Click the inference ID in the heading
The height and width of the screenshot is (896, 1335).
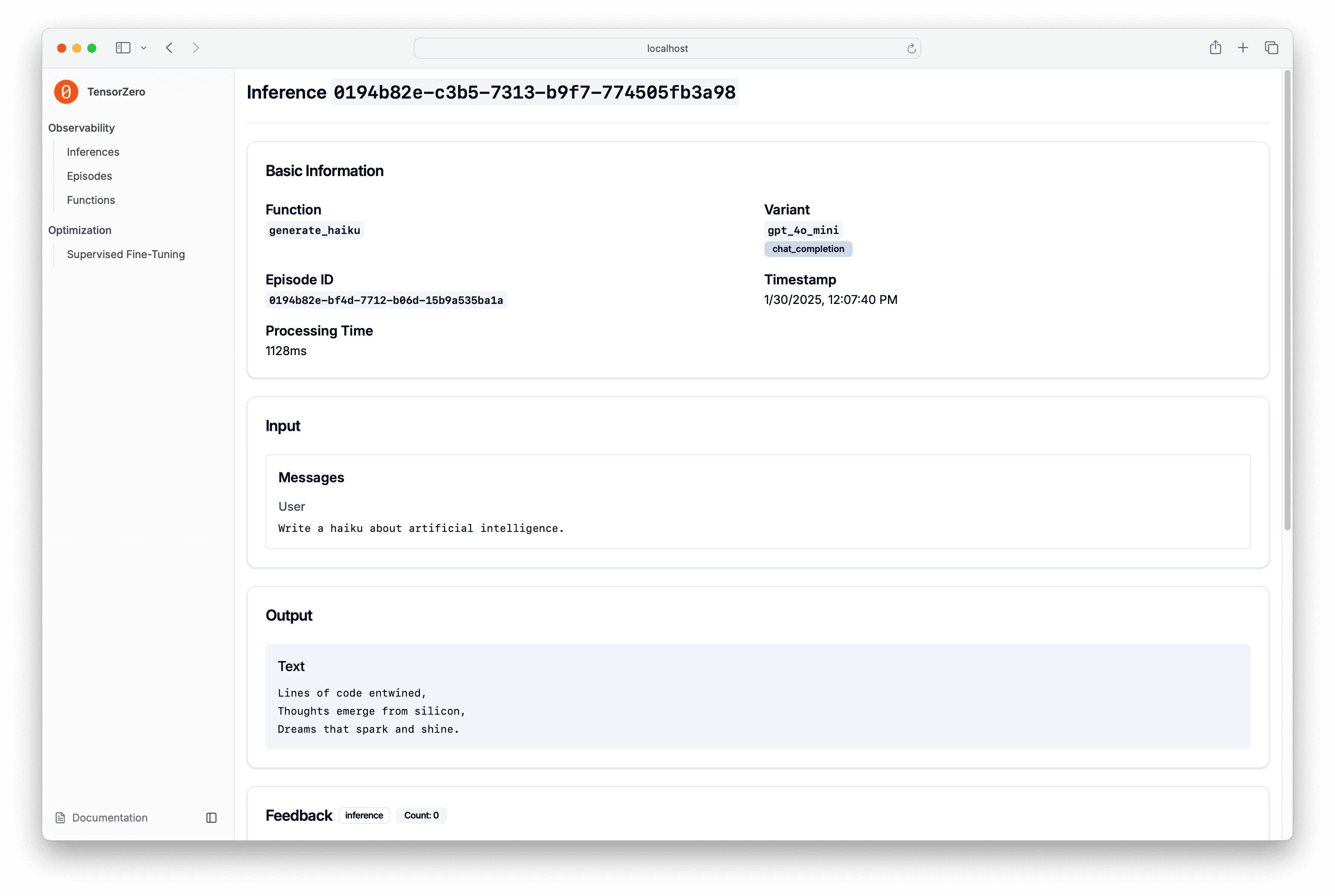pos(534,92)
